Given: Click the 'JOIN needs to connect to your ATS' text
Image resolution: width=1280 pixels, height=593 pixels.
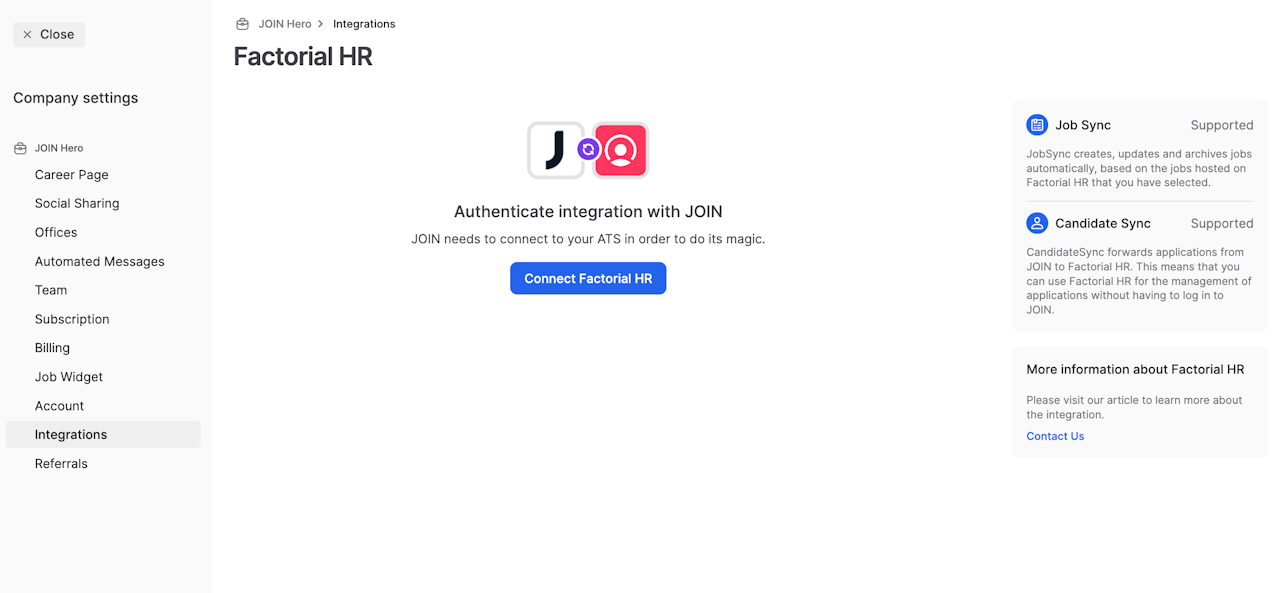Looking at the screenshot, I should 588,239.
